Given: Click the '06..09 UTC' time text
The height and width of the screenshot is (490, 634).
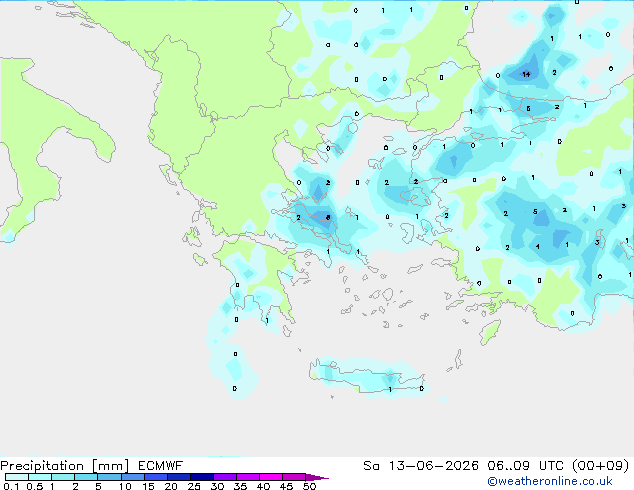Looking at the screenshot, I should click(x=525, y=466).
